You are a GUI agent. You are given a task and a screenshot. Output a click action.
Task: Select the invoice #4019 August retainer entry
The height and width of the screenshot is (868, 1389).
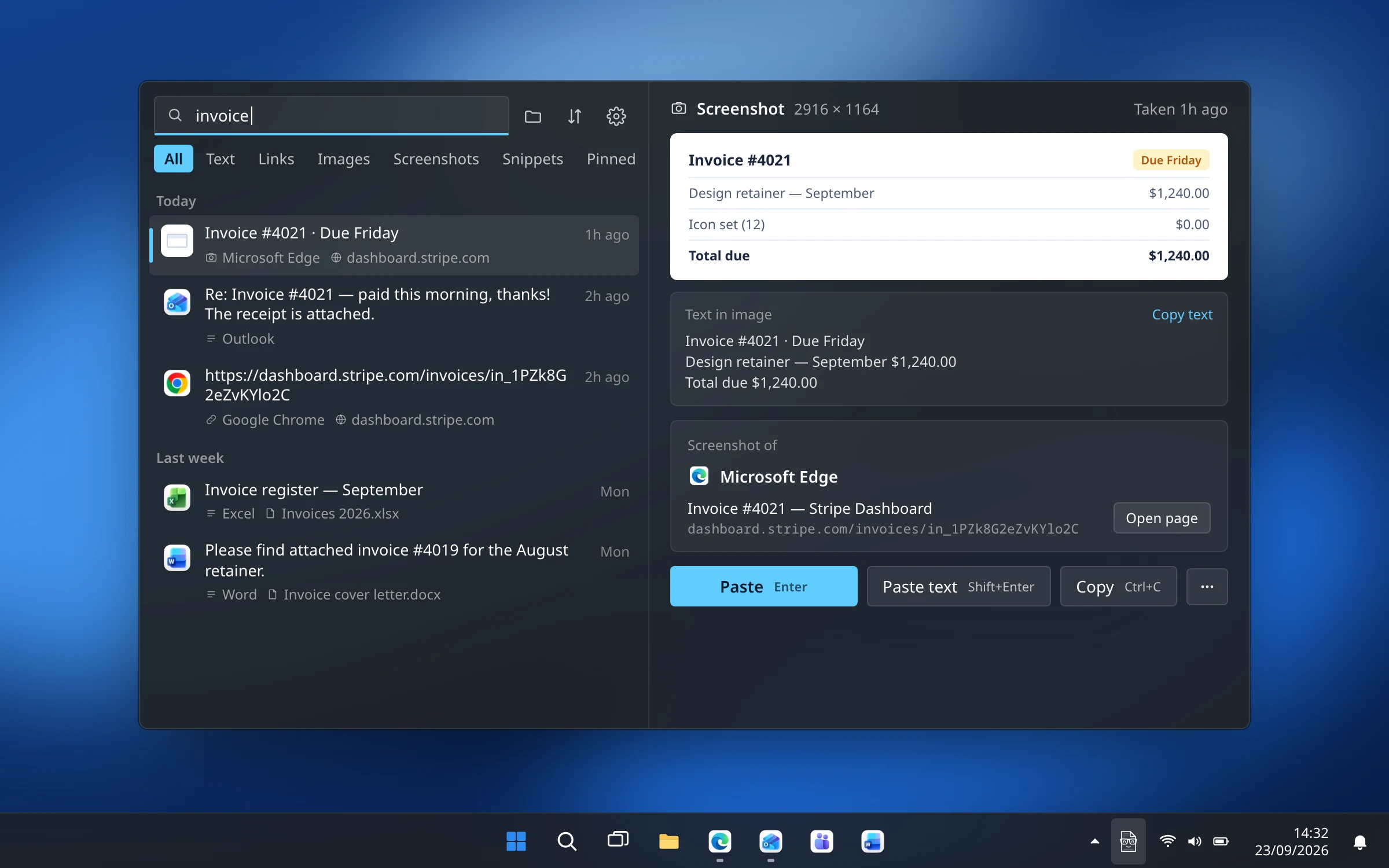tap(394, 572)
